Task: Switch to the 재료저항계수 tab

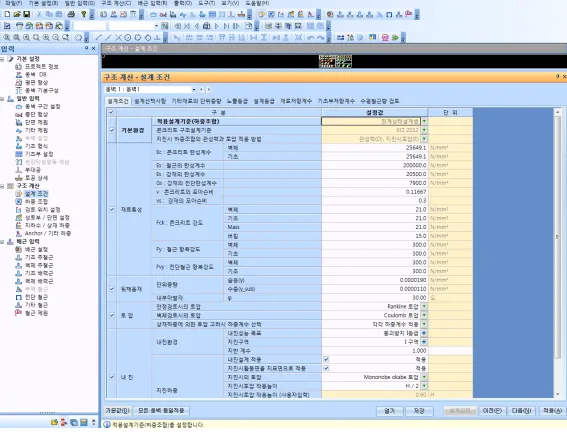Action: point(296,101)
